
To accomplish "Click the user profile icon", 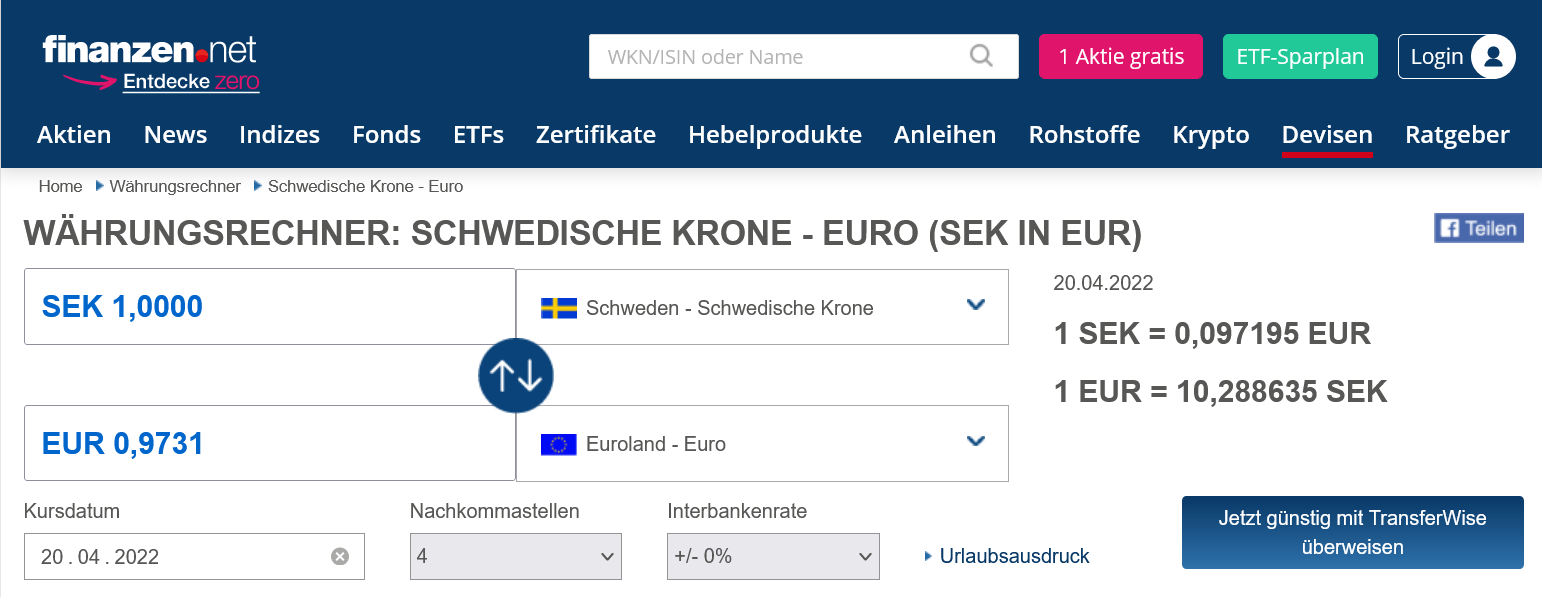I will pos(1493,57).
